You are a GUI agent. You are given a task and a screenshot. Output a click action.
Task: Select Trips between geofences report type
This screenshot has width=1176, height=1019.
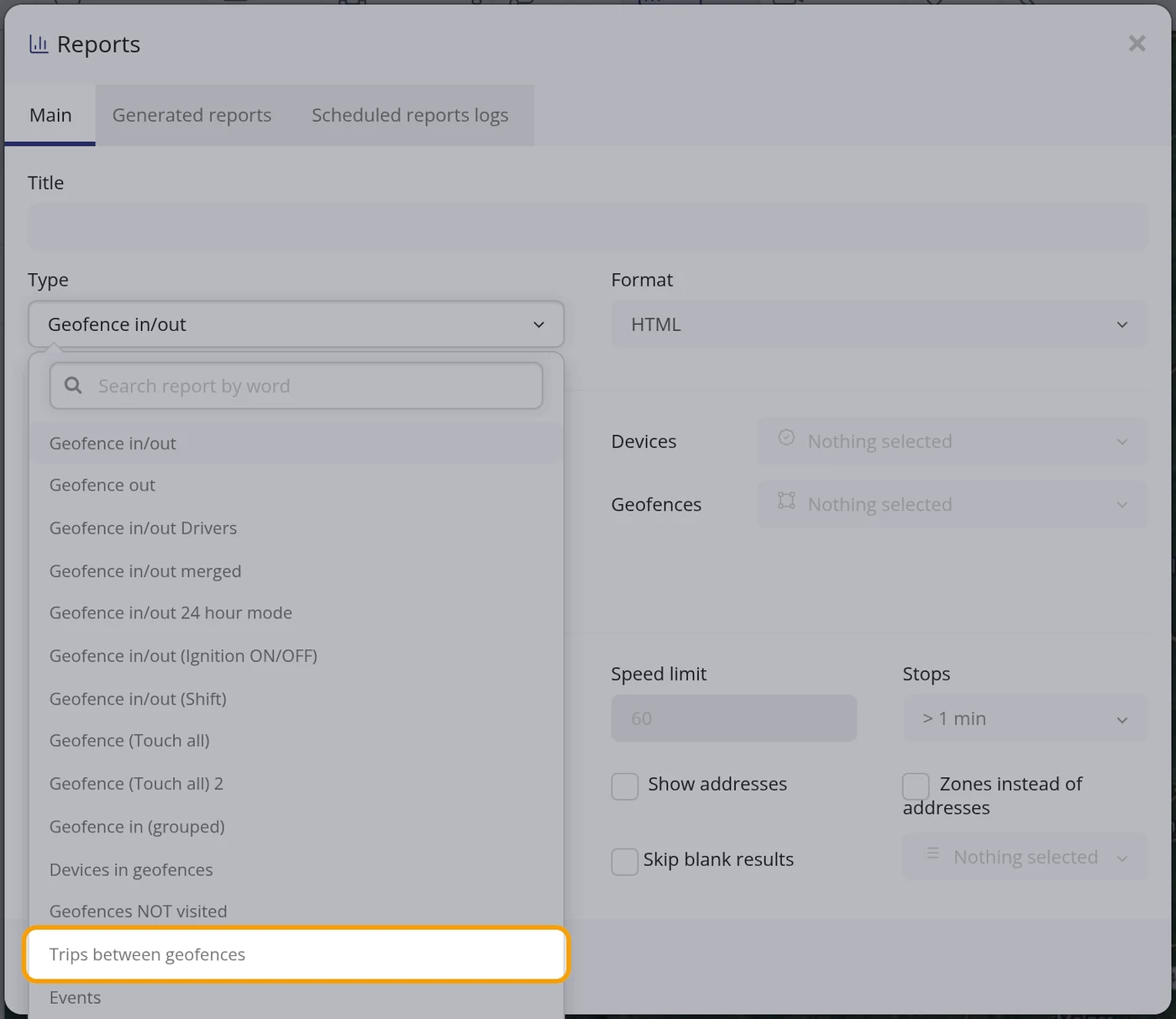pyautogui.click(x=296, y=954)
